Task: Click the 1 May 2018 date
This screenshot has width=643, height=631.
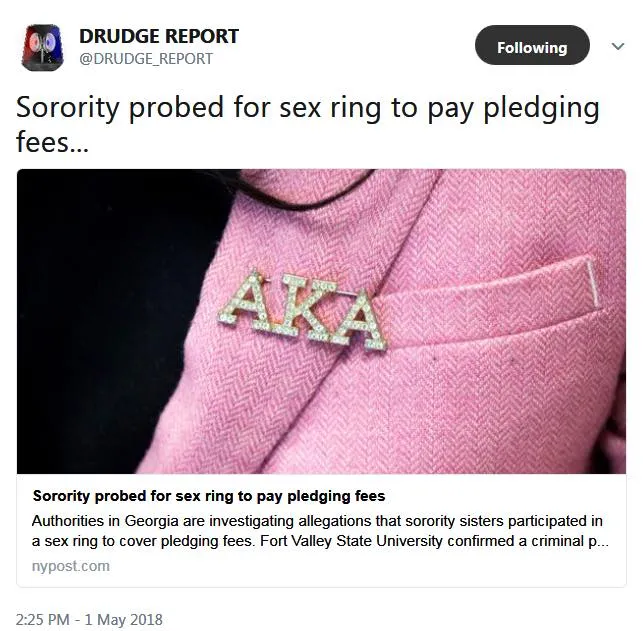Action: (x=124, y=620)
